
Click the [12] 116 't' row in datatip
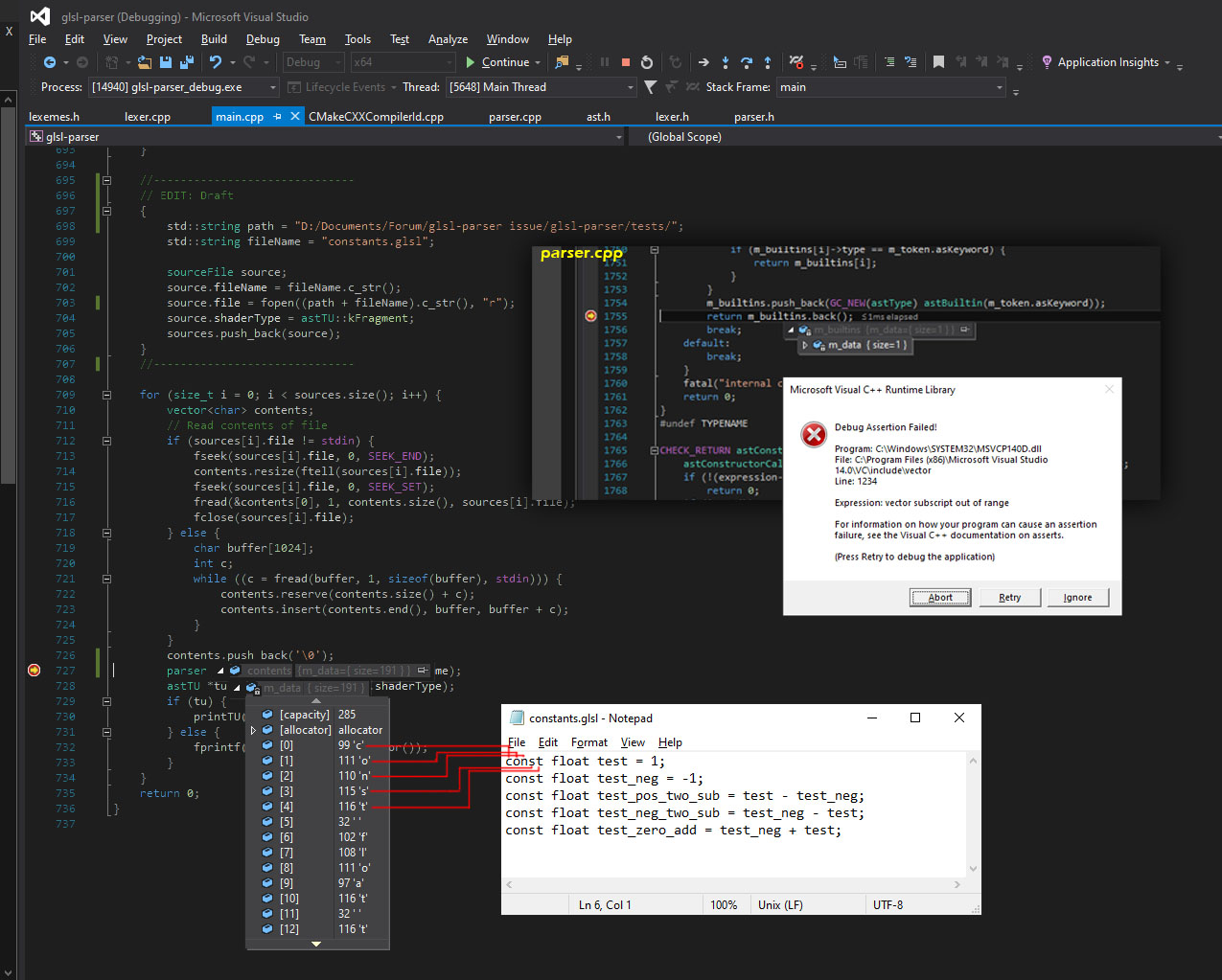tap(317, 929)
